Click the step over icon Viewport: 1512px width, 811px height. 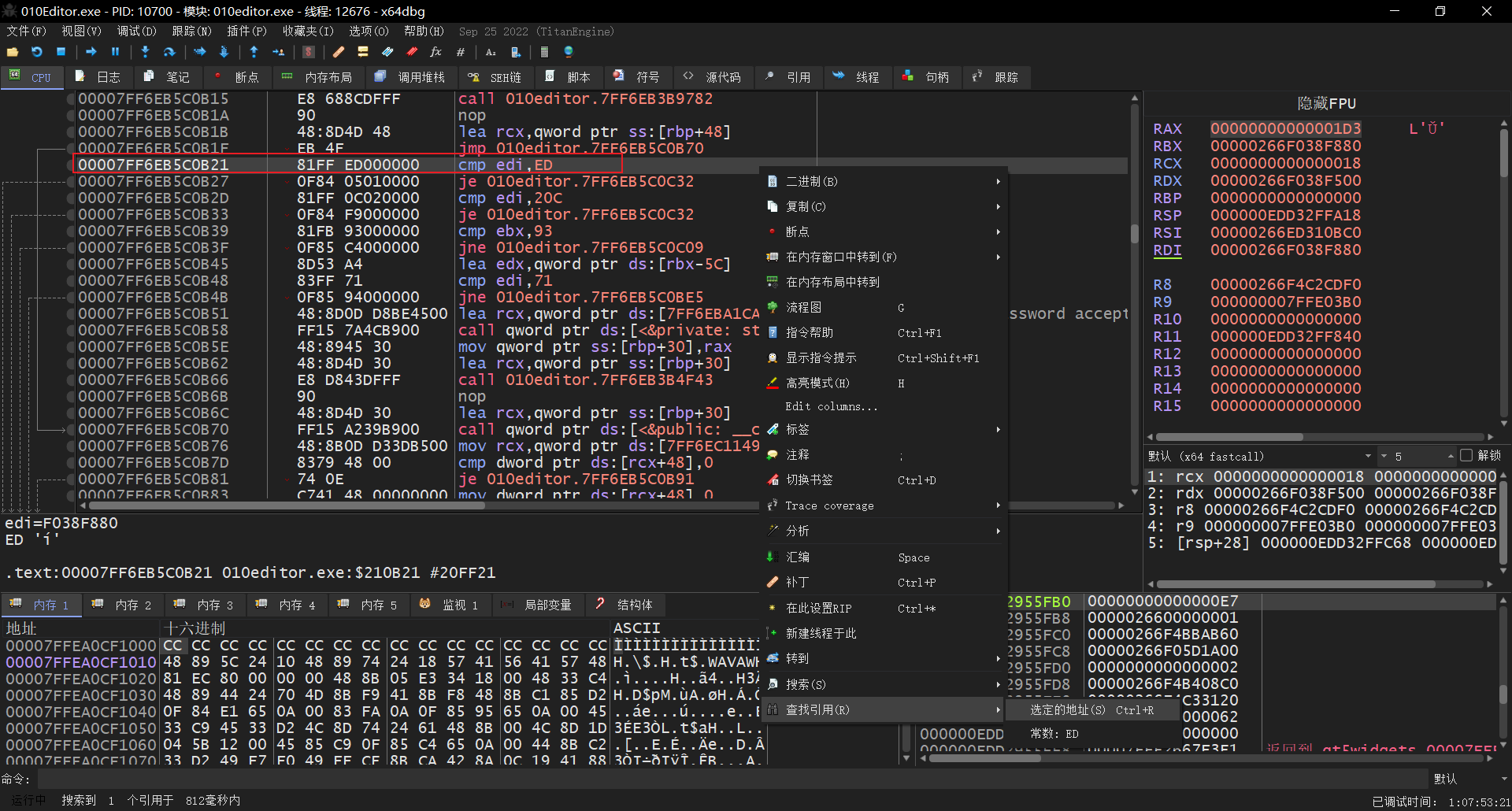click(169, 52)
